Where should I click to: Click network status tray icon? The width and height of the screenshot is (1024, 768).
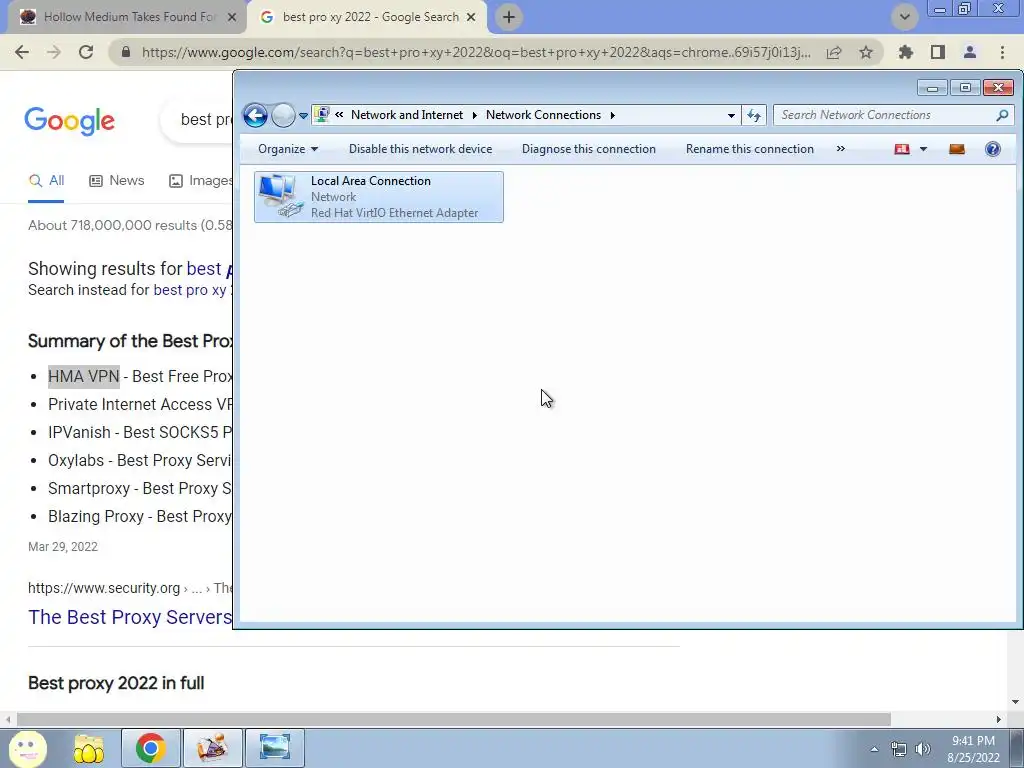point(899,749)
